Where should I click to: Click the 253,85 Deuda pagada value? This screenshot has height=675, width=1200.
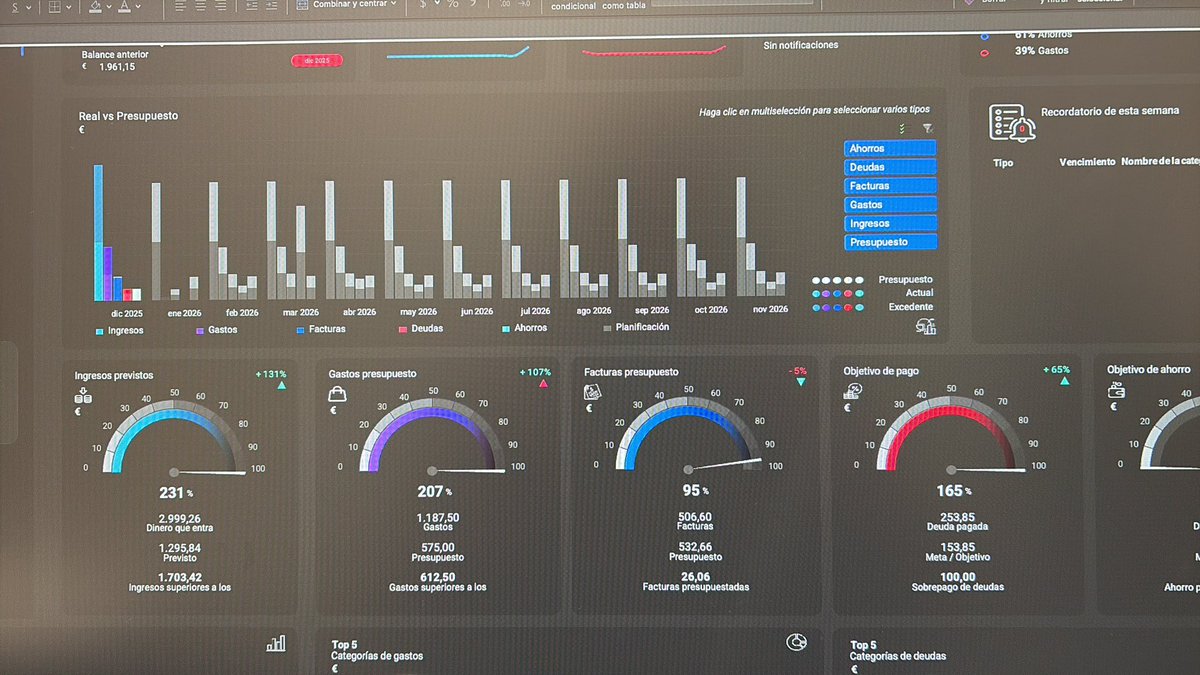957,516
